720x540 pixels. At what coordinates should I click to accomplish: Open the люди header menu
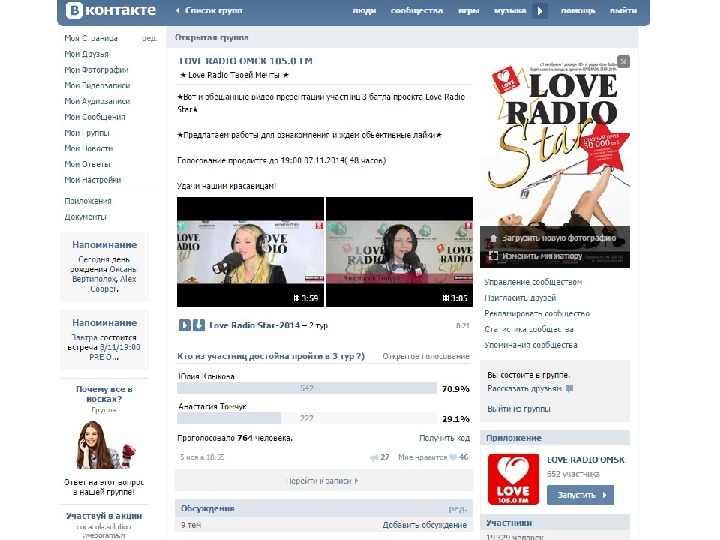(364, 11)
